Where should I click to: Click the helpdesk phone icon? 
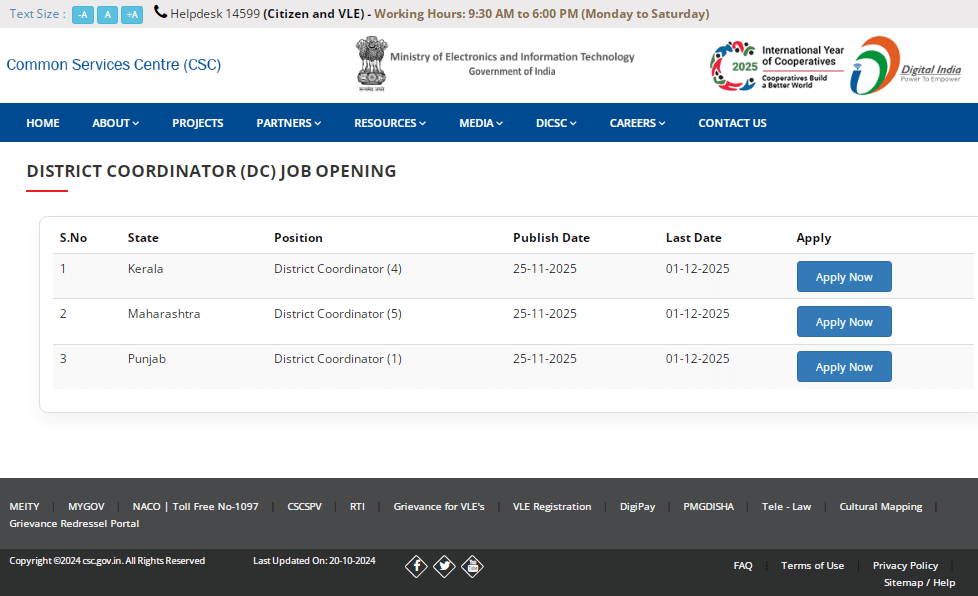coord(160,13)
